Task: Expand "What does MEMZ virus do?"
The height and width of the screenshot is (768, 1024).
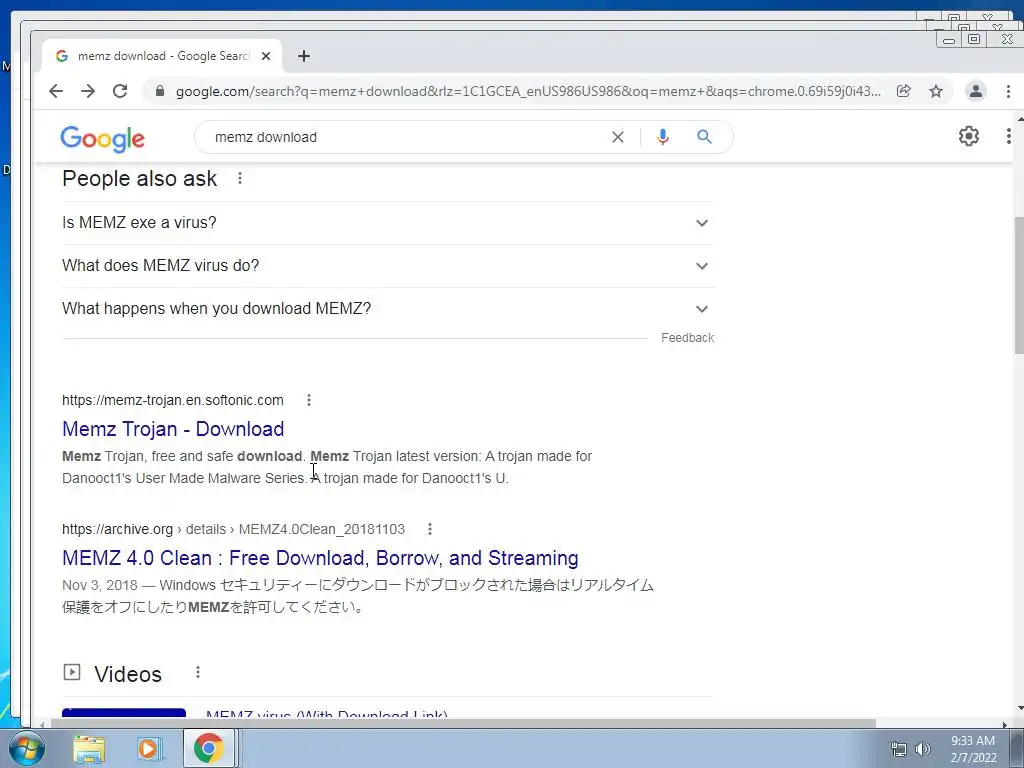Action: (388, 266)
